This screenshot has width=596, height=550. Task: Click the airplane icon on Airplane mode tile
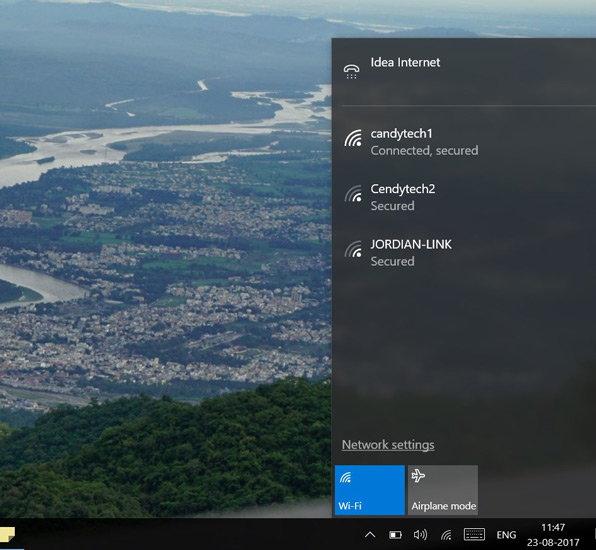(x=418, y=476)
